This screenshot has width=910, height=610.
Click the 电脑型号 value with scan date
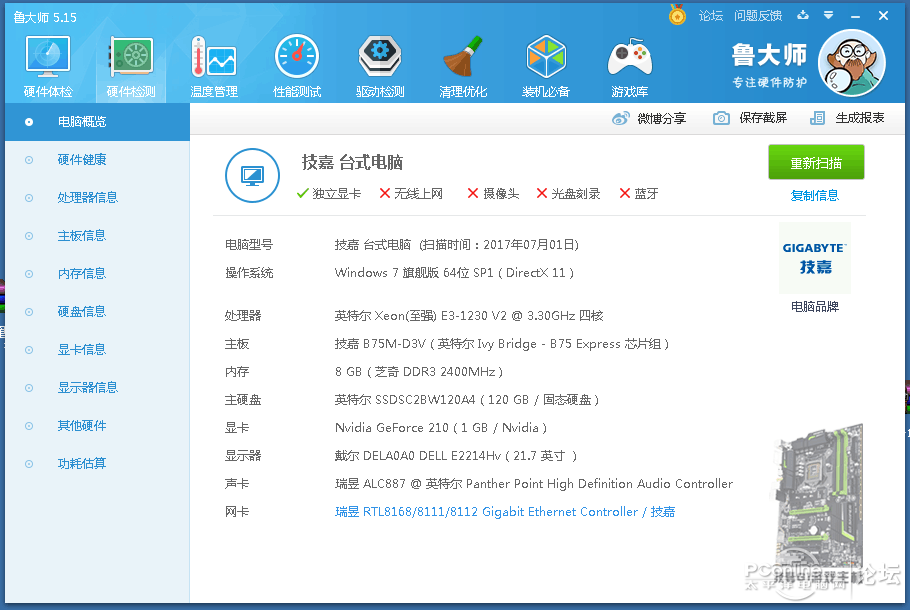point(457,245)
